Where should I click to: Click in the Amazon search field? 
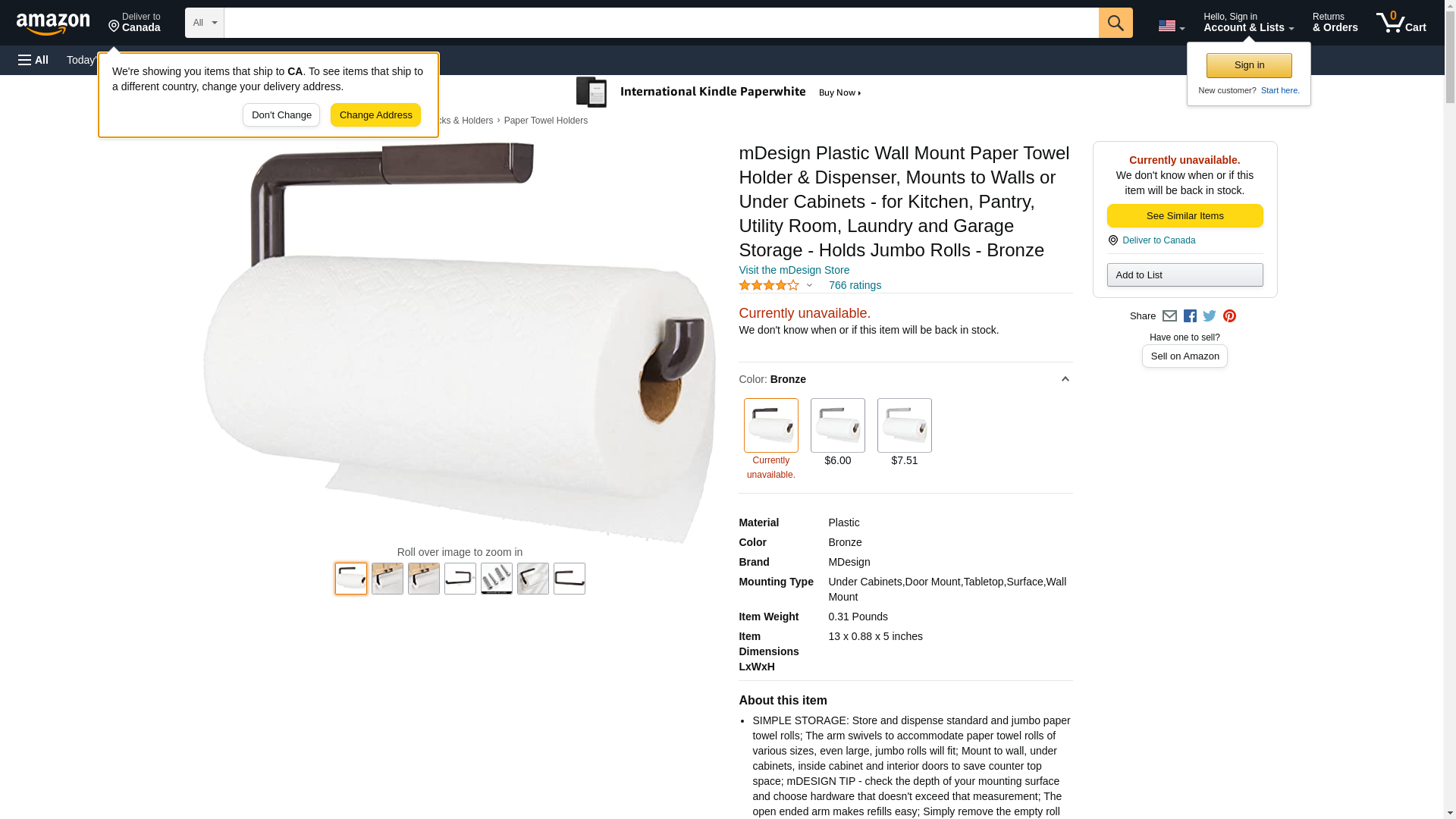[661, 23]
